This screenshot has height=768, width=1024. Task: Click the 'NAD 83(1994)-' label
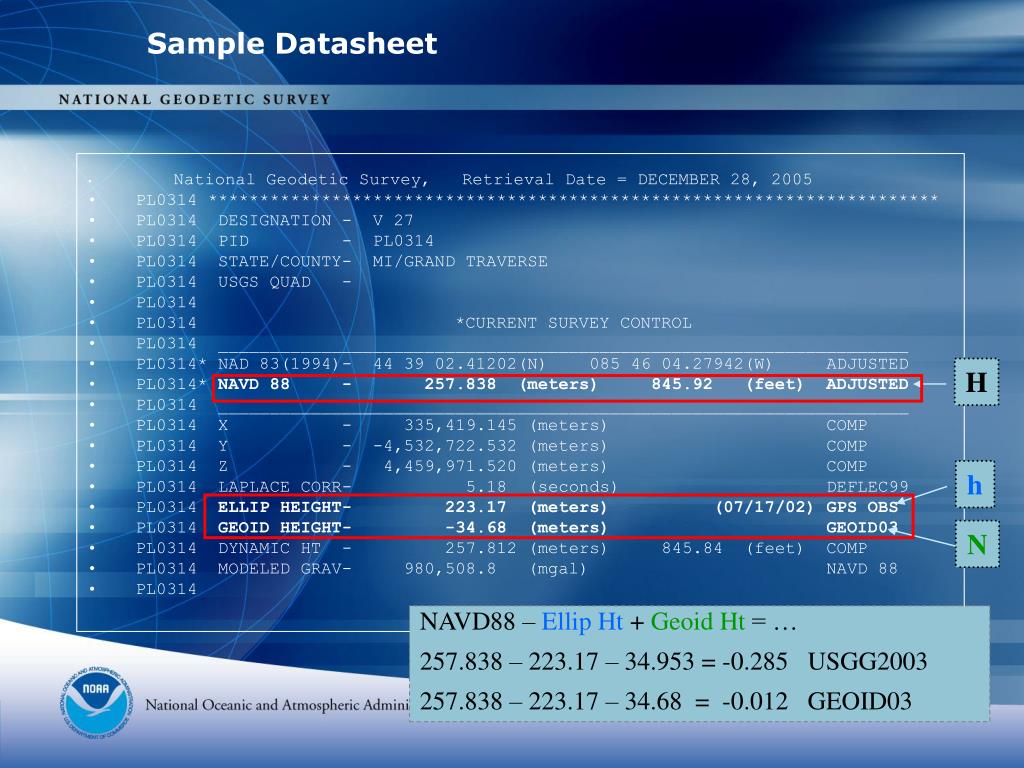coord(285,364)
